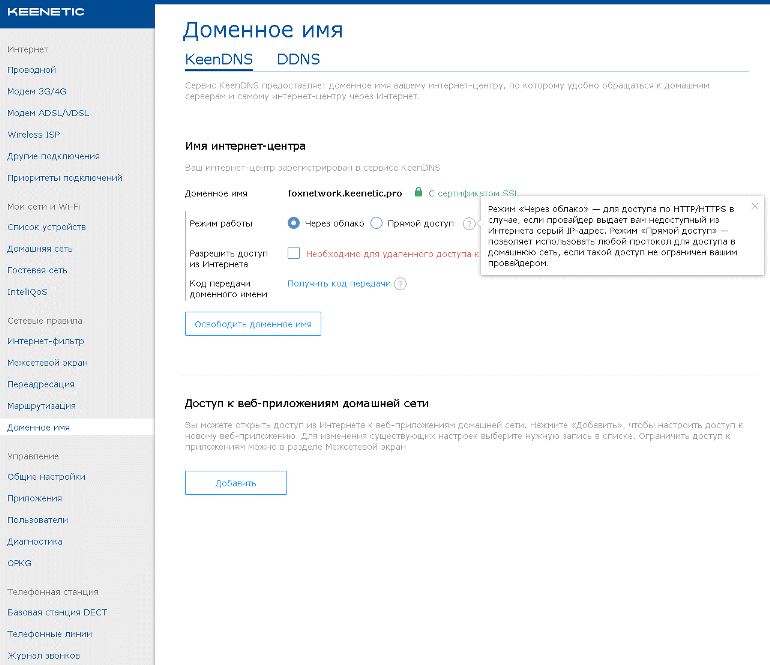Click the Доменное имя page heading

pyautogui.click(x=263, y=30)
